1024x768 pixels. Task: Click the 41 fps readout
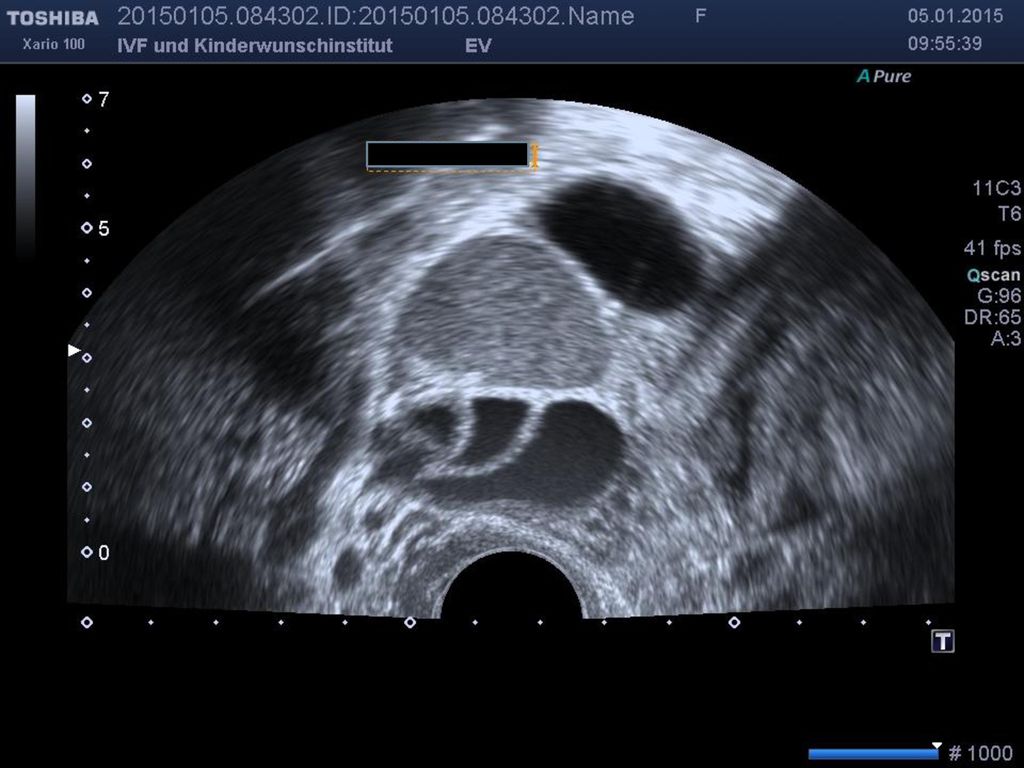(x=992, y=248)
